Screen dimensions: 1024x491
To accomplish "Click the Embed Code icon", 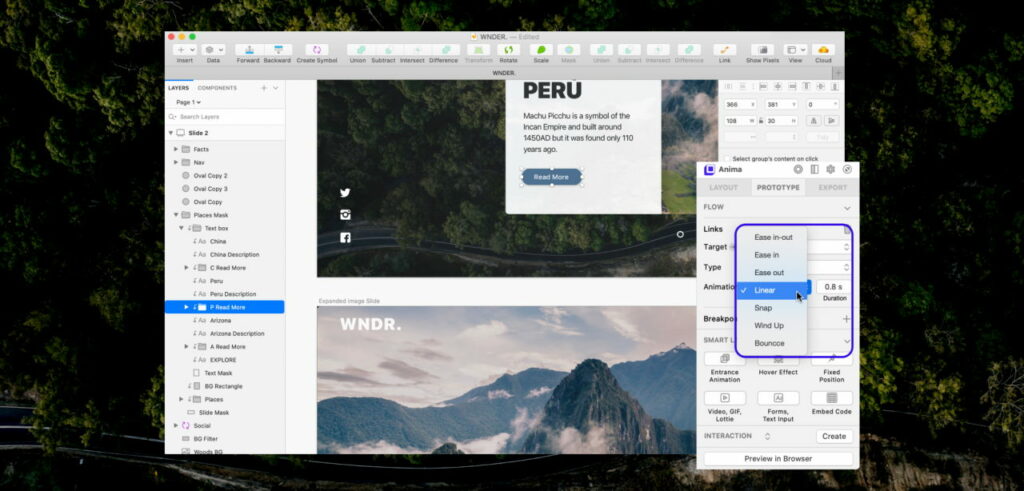I will 831,398.
